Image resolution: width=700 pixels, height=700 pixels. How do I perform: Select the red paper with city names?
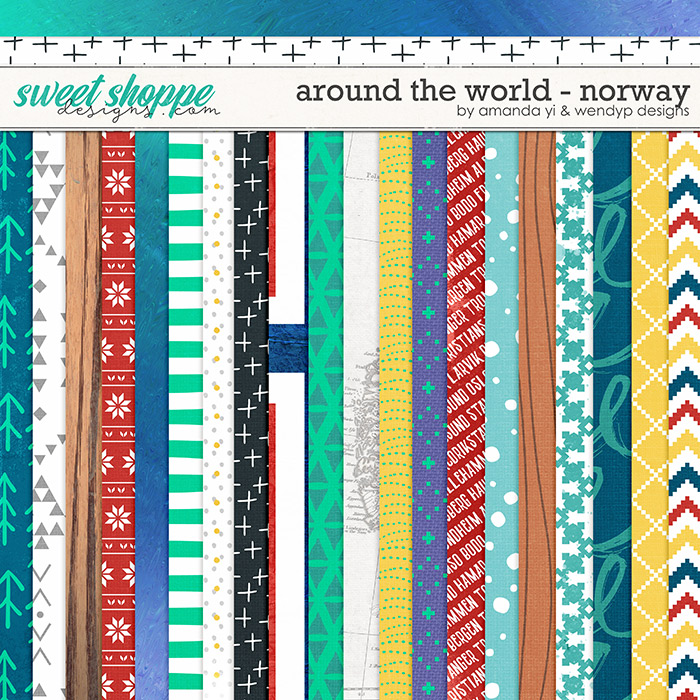click(466, 416)
